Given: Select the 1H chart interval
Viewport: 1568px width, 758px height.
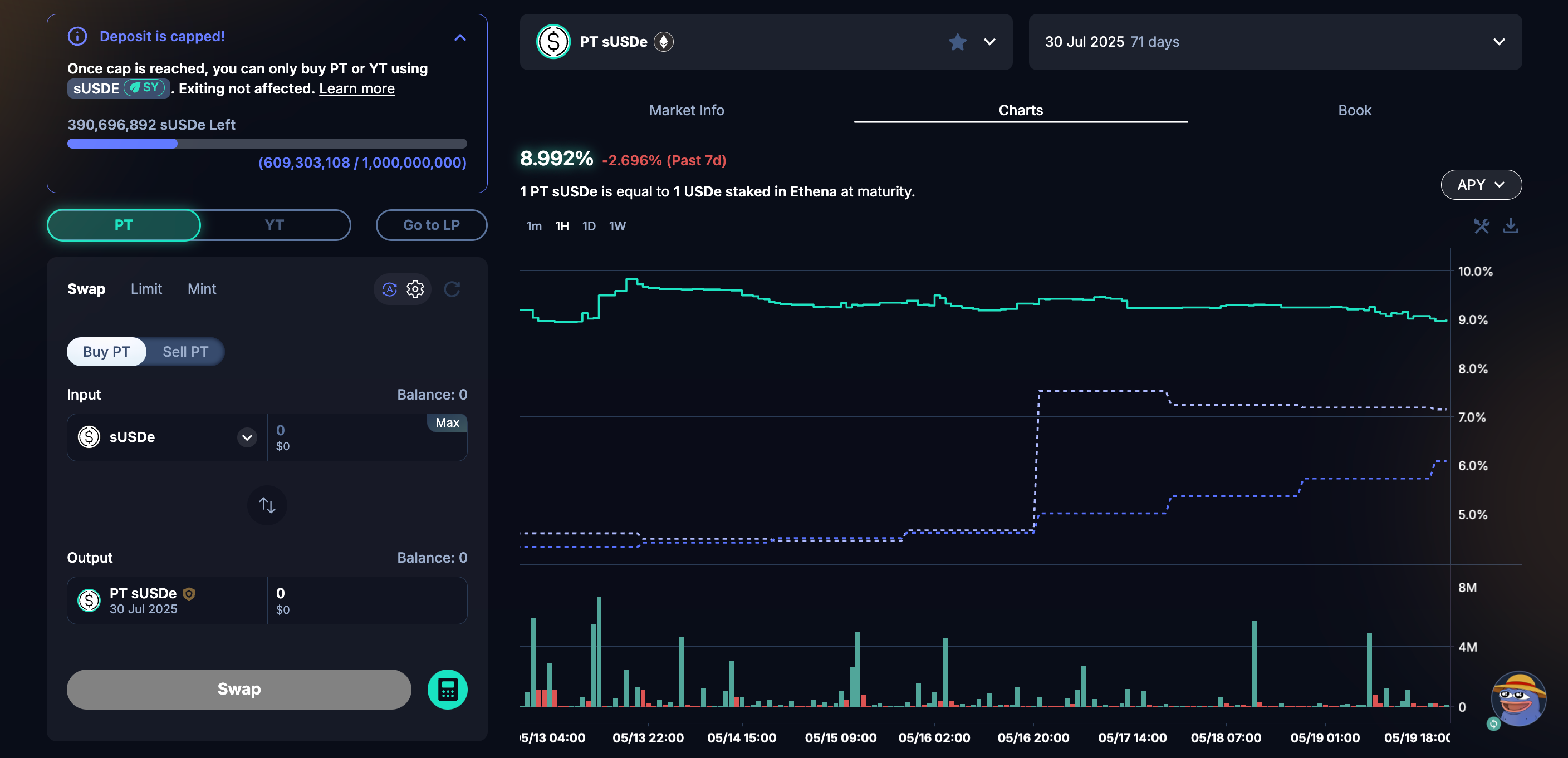Looking at the screenshot, I should click(x=562, y=227).
